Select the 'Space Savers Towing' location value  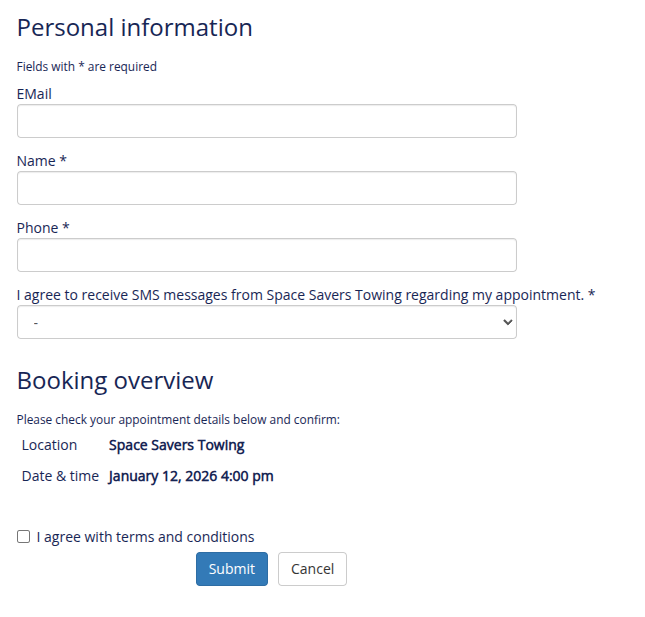coord(176,445)
